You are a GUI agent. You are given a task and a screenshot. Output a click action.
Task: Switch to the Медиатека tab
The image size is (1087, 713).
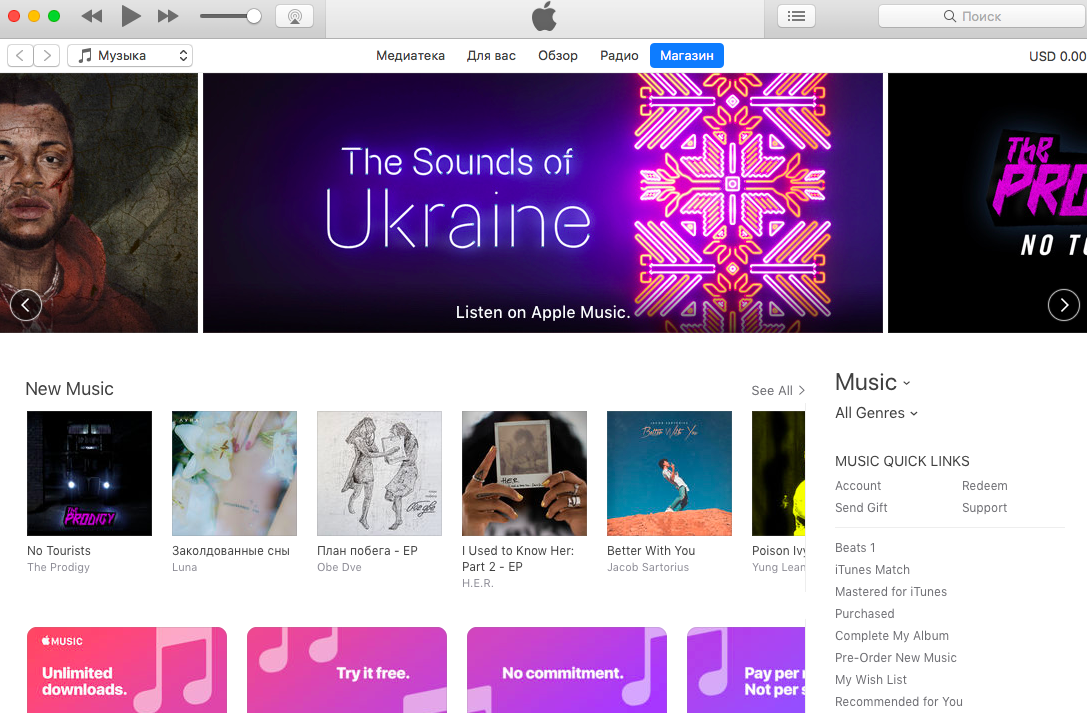pyautogui.click(x=410, y=55)
